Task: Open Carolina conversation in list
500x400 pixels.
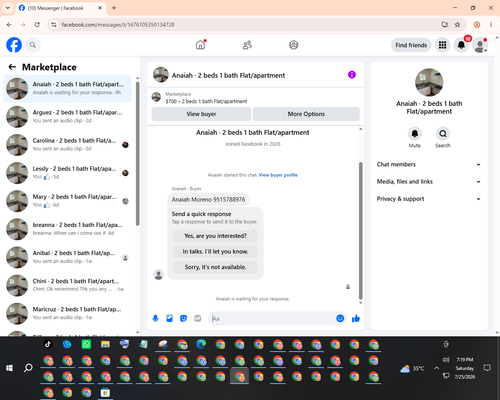Action: [68, 145]
